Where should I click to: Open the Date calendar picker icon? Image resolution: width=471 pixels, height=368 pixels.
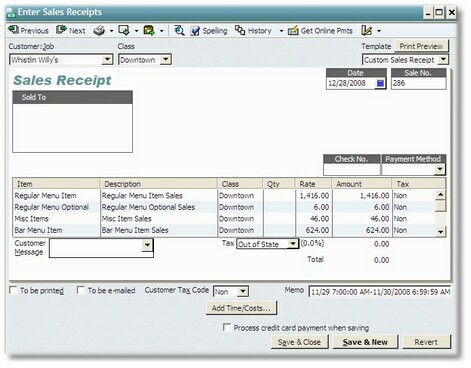pyautogui.click(x=380, y=83)
